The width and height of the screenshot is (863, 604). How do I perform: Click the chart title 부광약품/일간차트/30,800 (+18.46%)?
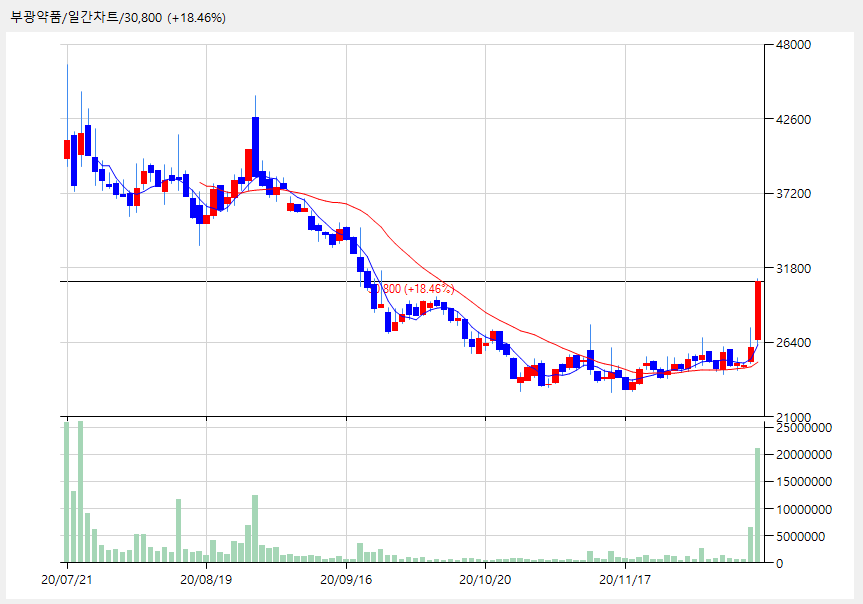118,18
